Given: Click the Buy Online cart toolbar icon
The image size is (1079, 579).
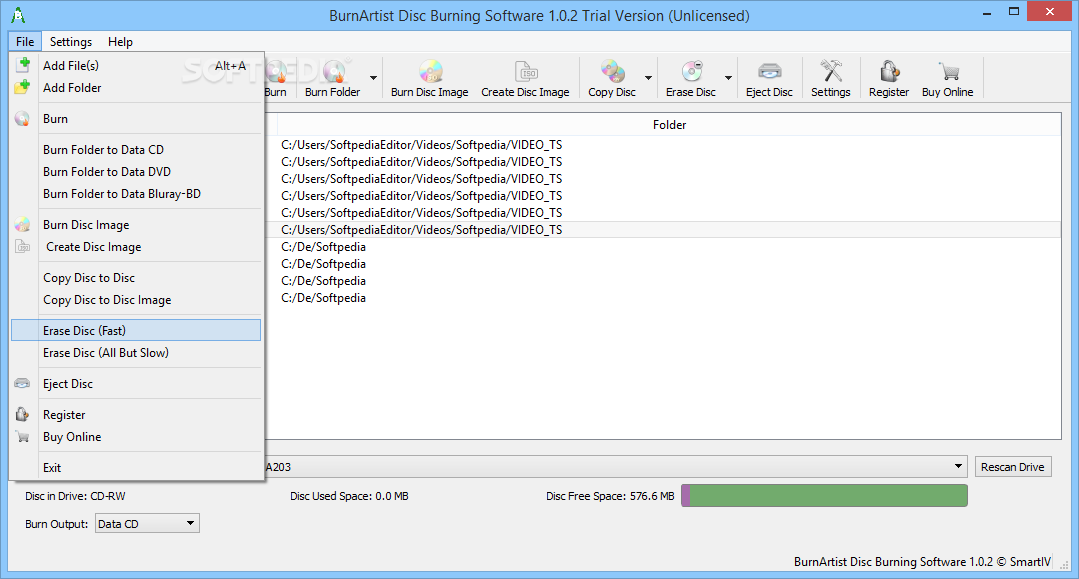Looking at the screenshot, I should (x=948, y=72).
